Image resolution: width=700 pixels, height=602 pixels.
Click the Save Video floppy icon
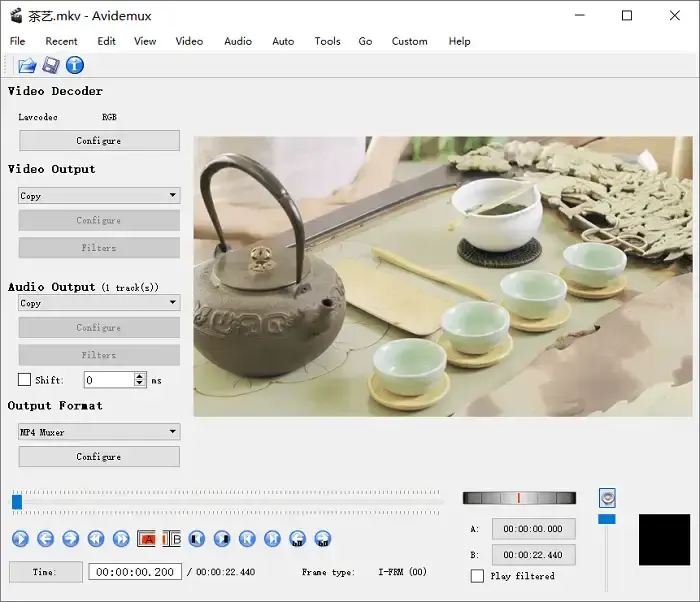(x=51, y=66)
